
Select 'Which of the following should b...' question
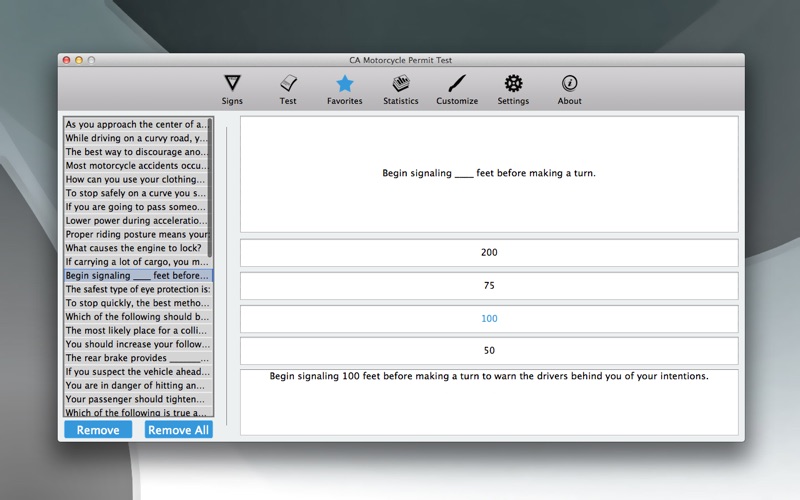138,317
